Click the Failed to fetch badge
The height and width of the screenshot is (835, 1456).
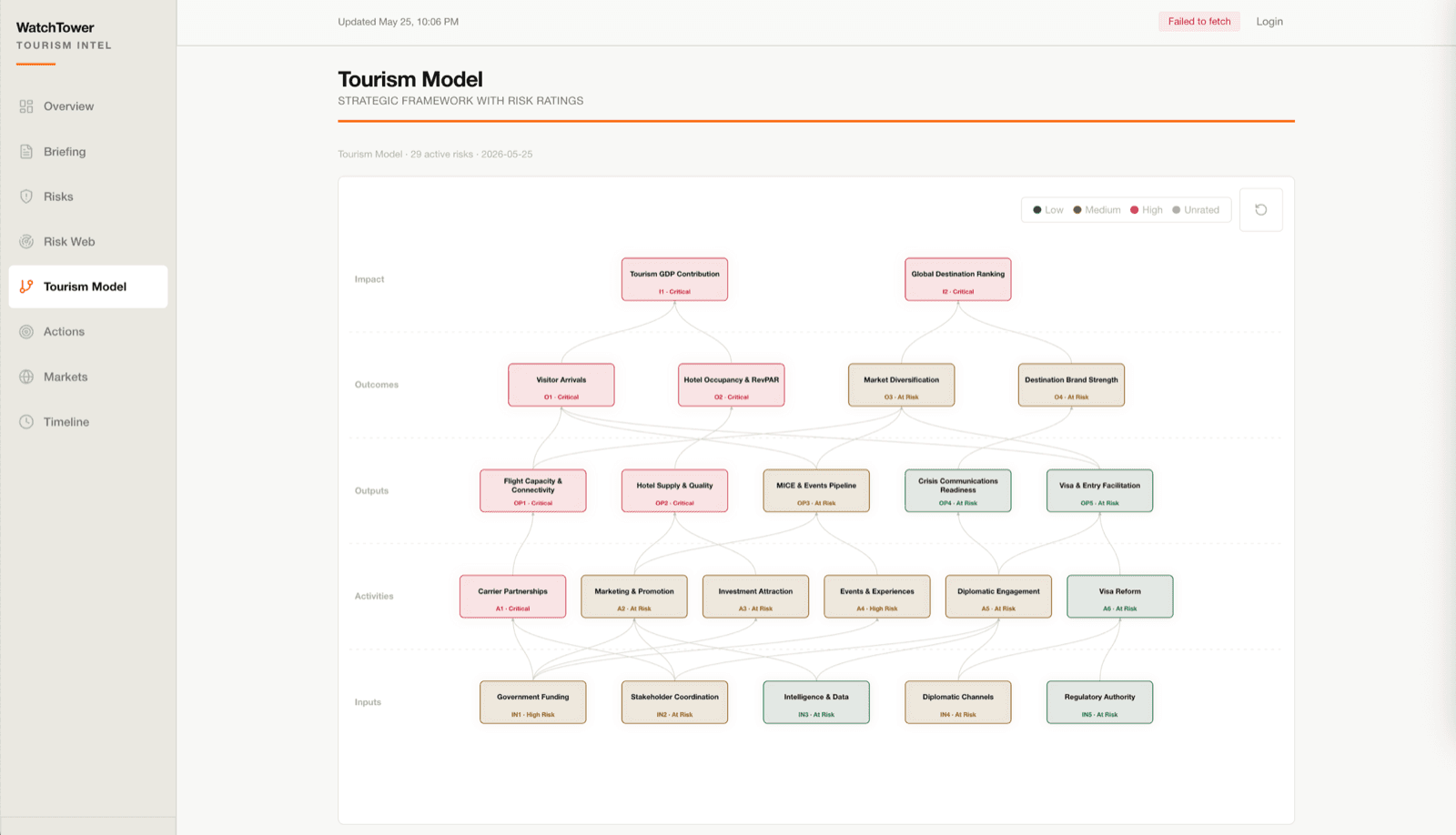click(1199, 22)
